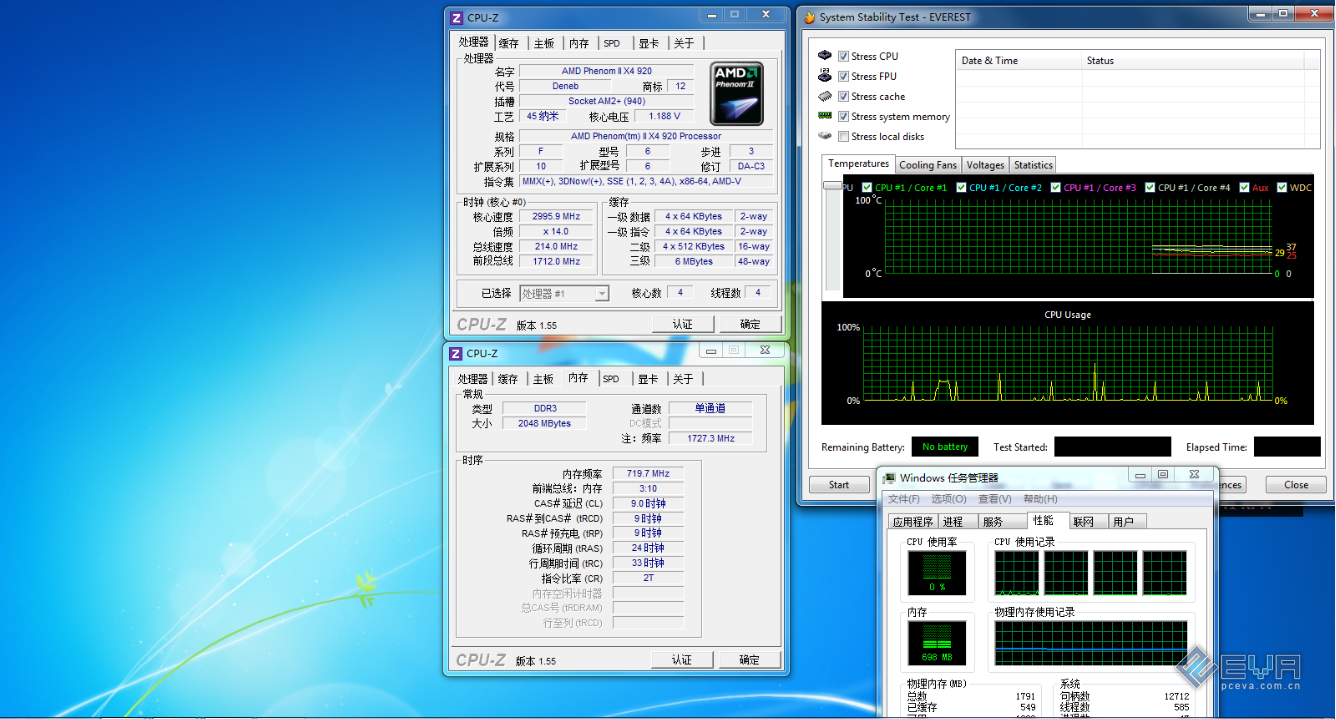Viewport: 1336px width, 719px height.
Task: Toggle the CPU #1 / Core #3 legend checkbox
Action: tap(1056, 187)
